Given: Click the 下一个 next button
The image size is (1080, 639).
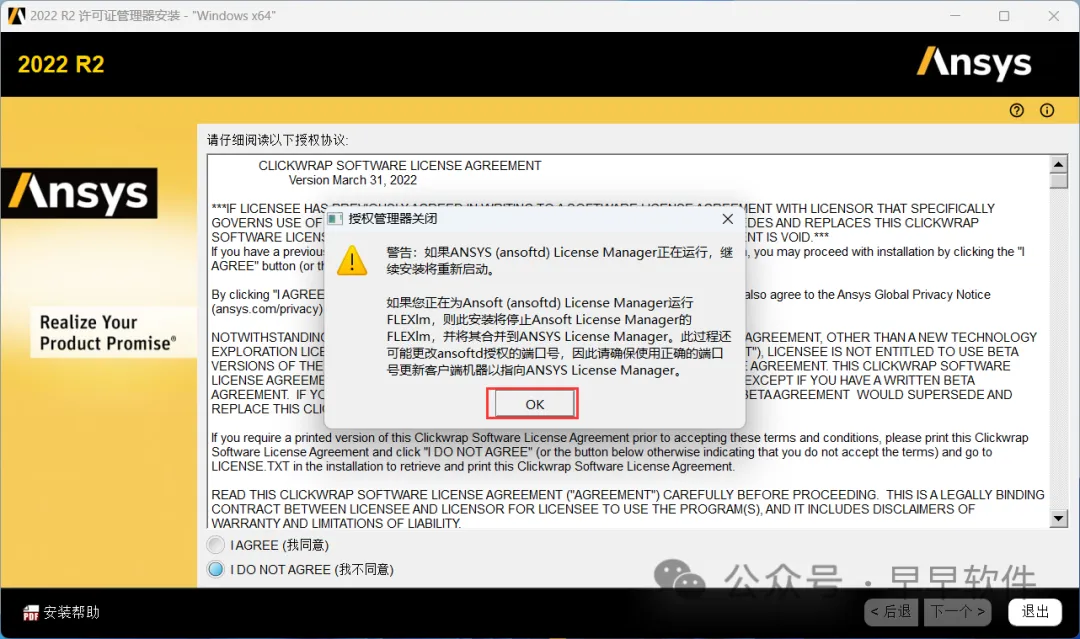Looking at the screenshot, I should click(958, 611).
